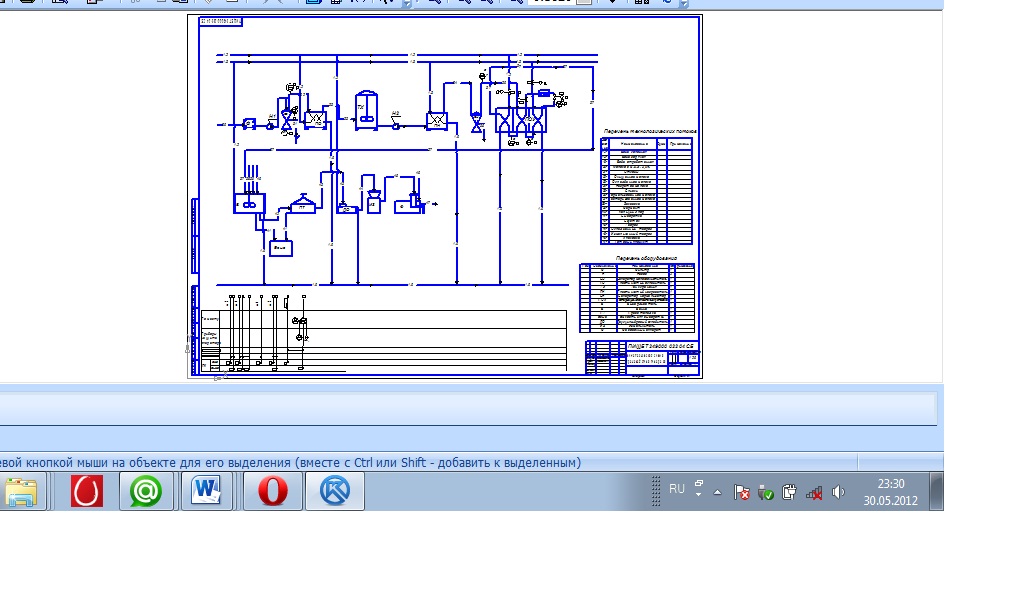
Task: Open the clock showing 23:30 30.05.2012
Action: (890, 492)
